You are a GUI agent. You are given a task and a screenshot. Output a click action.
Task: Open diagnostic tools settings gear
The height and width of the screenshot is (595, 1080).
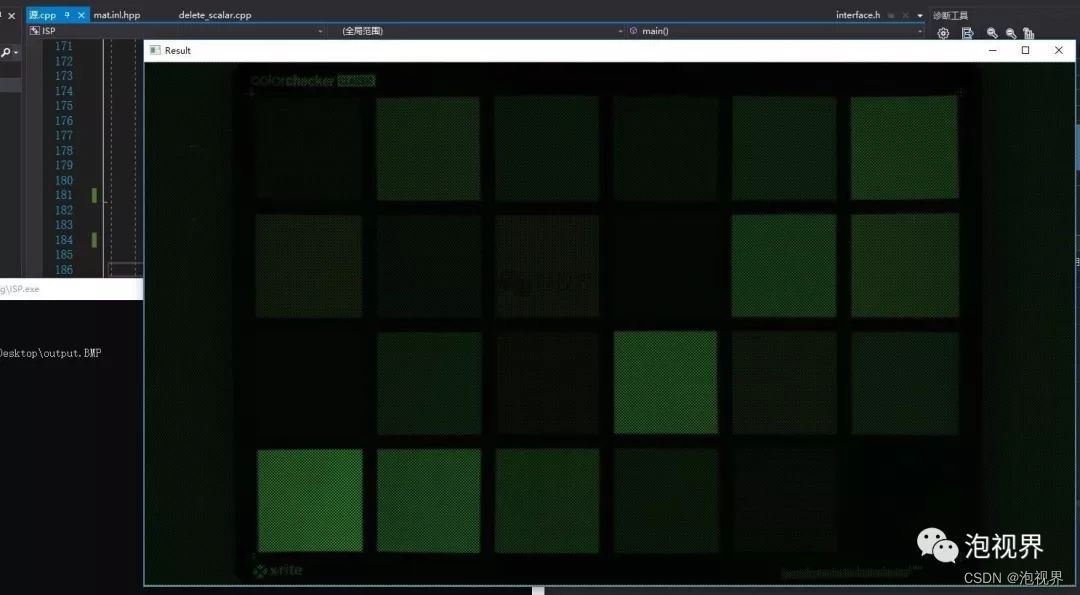944,33
